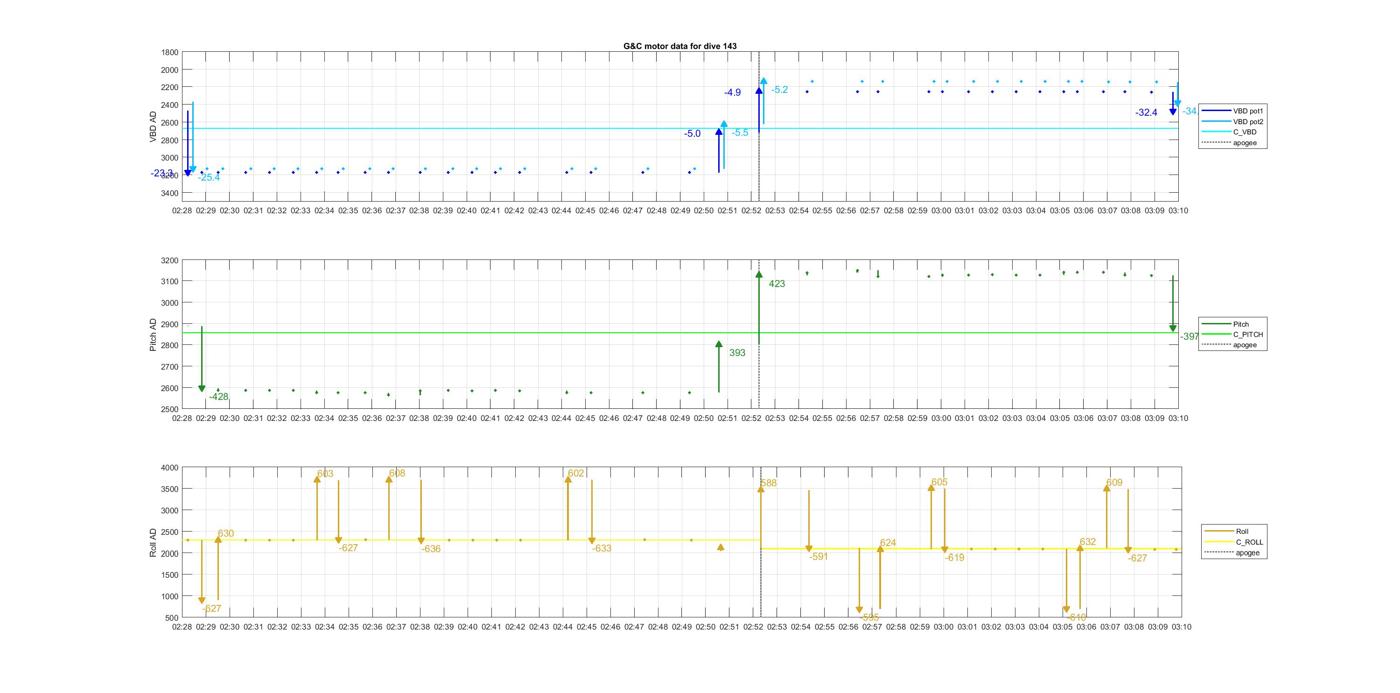
Task: Select the 'C_PITCH' legend entry
Action: click(1233, 335)
